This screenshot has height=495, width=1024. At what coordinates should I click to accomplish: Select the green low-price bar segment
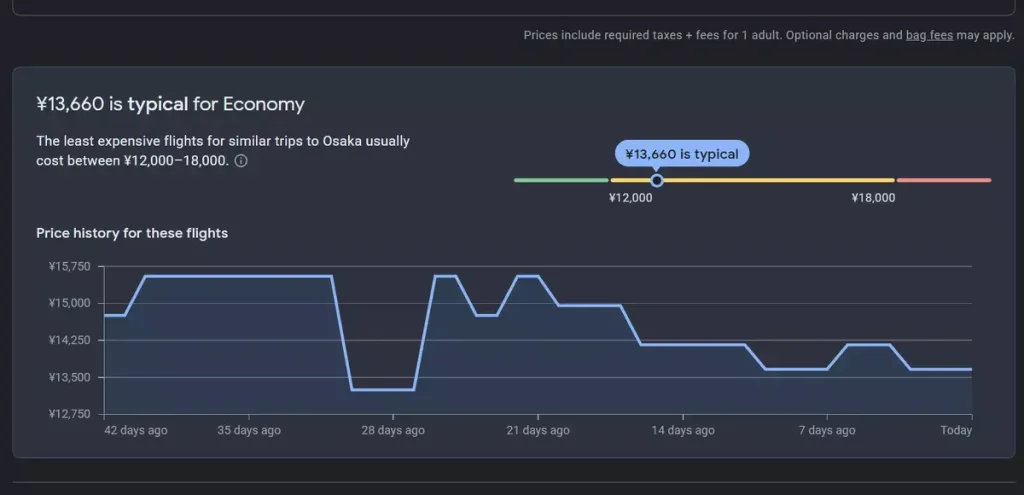[x=561, y=180]
